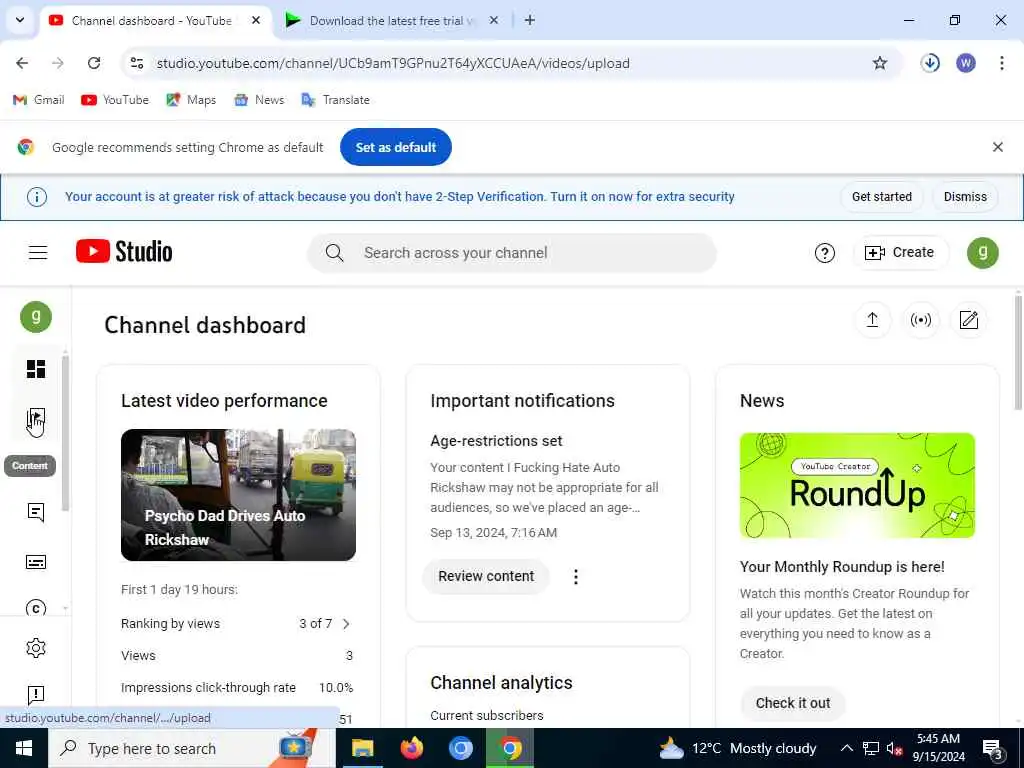Open Settings gear in sidebar
The height and width of the screenshot is (768, 1024).
click(x=36, y=648)
